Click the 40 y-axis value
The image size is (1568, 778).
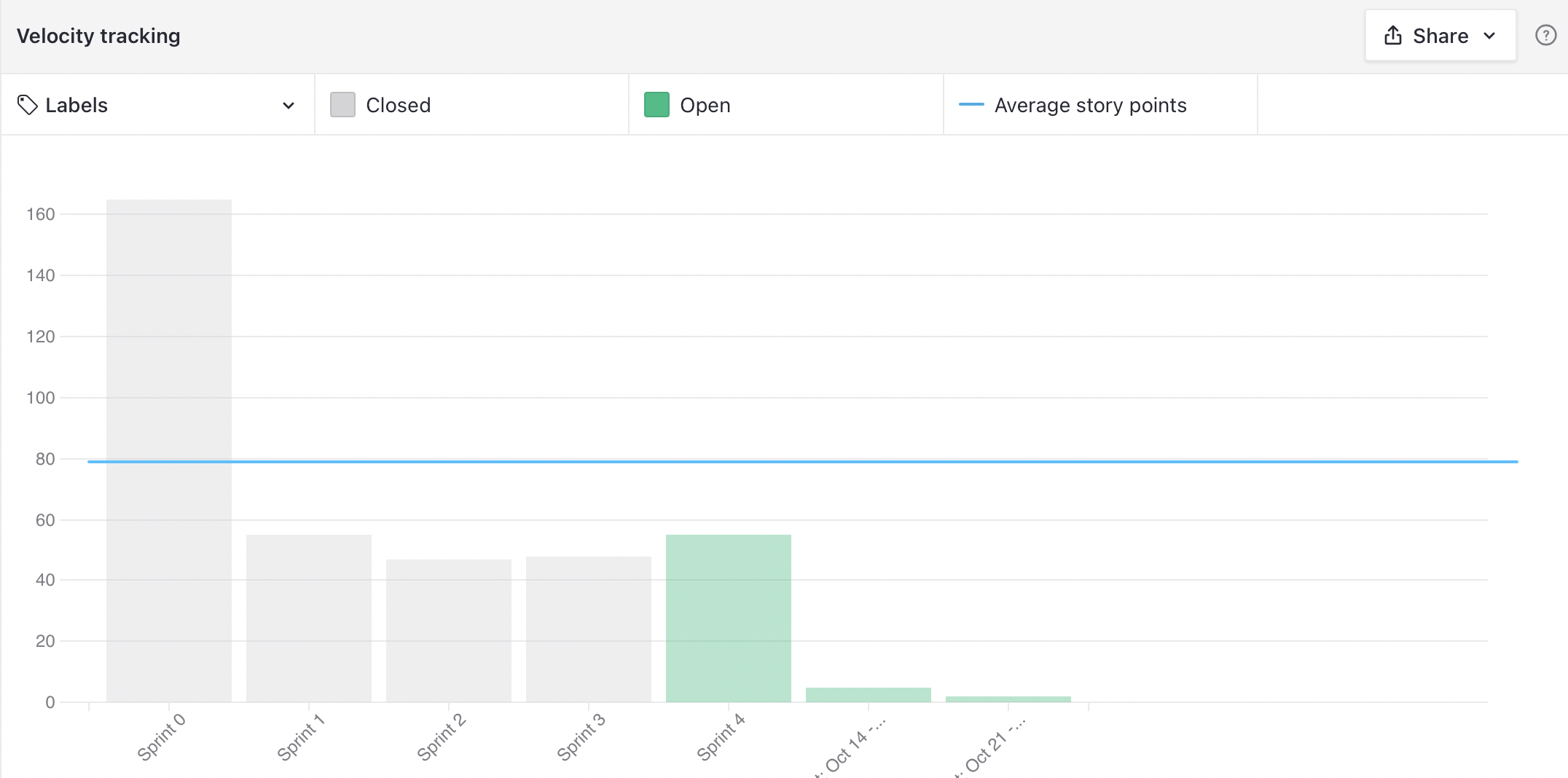[x=45, y=580]
